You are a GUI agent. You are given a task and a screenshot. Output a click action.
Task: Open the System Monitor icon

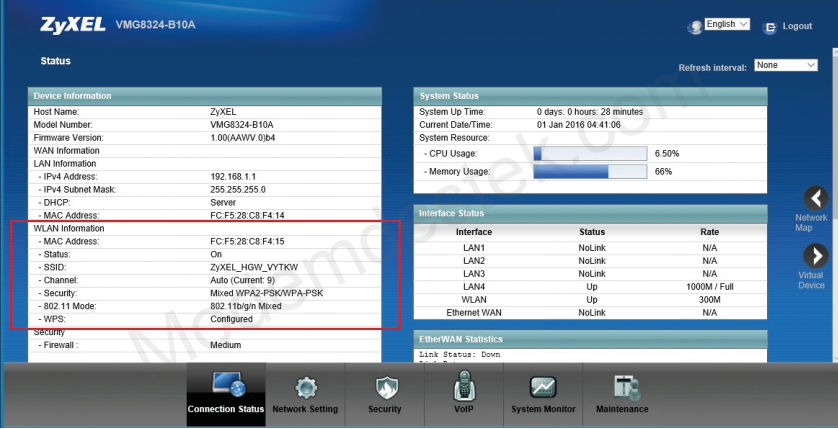(x=543, y=386)
